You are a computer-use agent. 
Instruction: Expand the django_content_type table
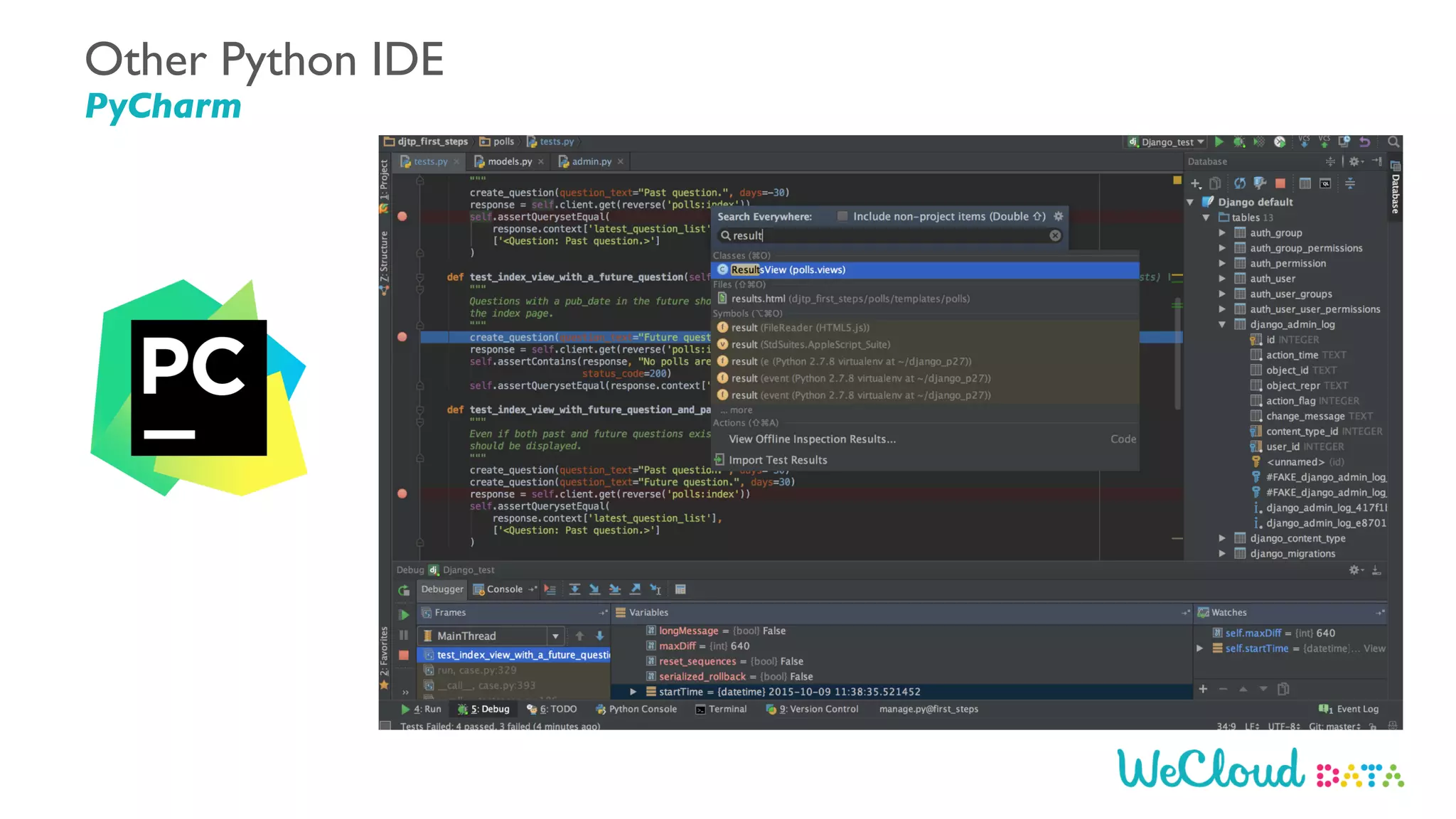coord(1221,538)
